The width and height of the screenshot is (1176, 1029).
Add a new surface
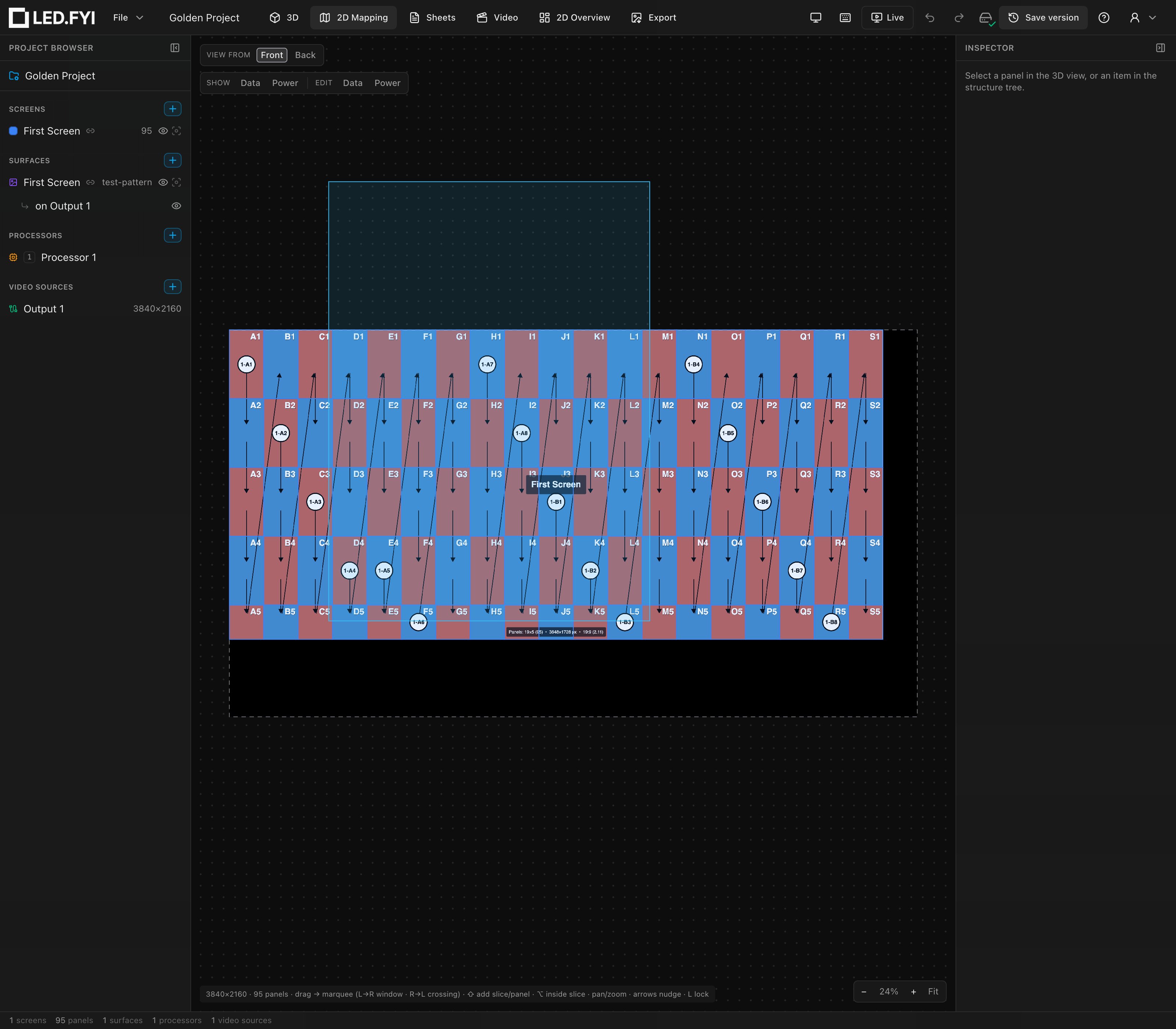point(172,160)
